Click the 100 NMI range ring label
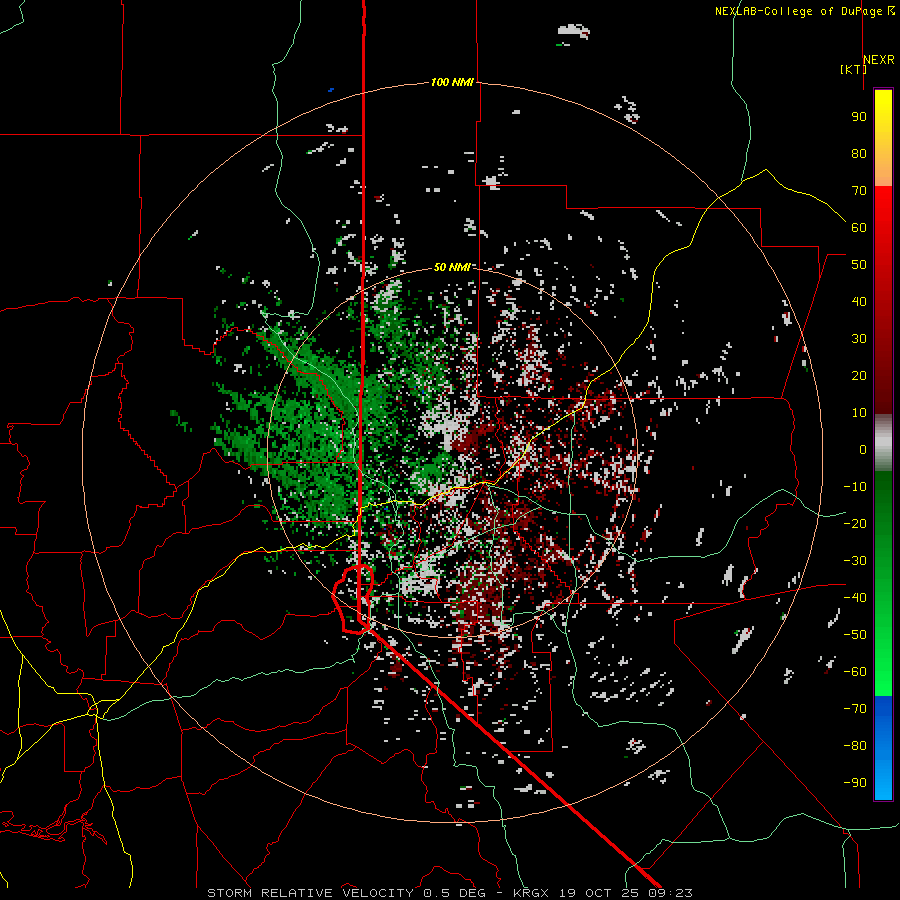900x900 pixels. tap(452, 82)
